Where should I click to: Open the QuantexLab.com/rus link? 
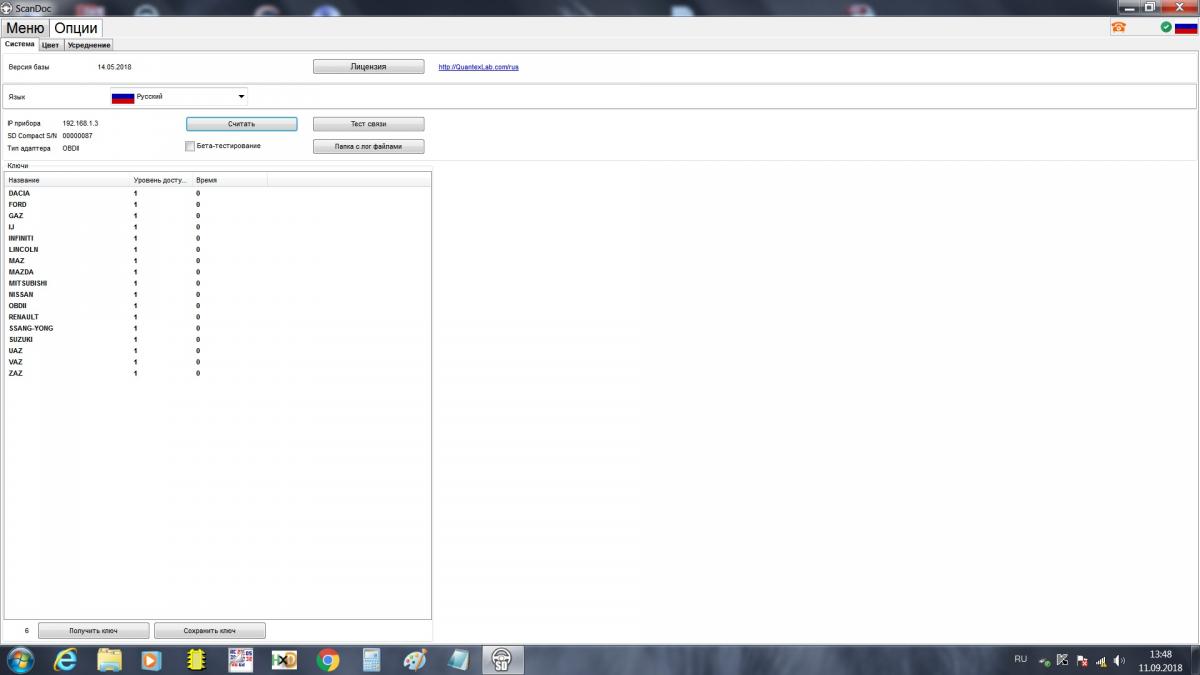pyautogui.click(x=478, y=67)
